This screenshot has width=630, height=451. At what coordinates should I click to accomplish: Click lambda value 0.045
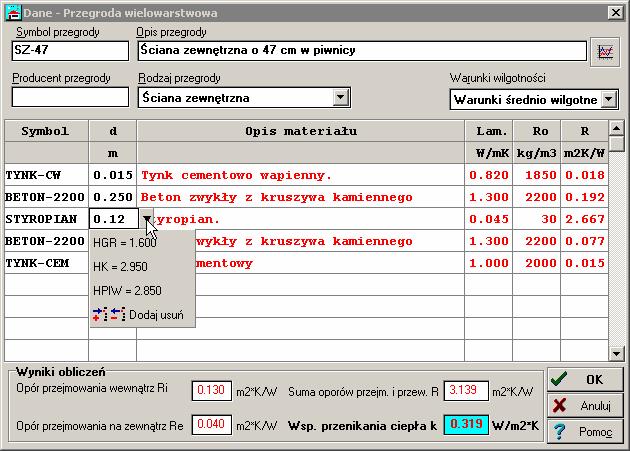[x=489, y=219]
